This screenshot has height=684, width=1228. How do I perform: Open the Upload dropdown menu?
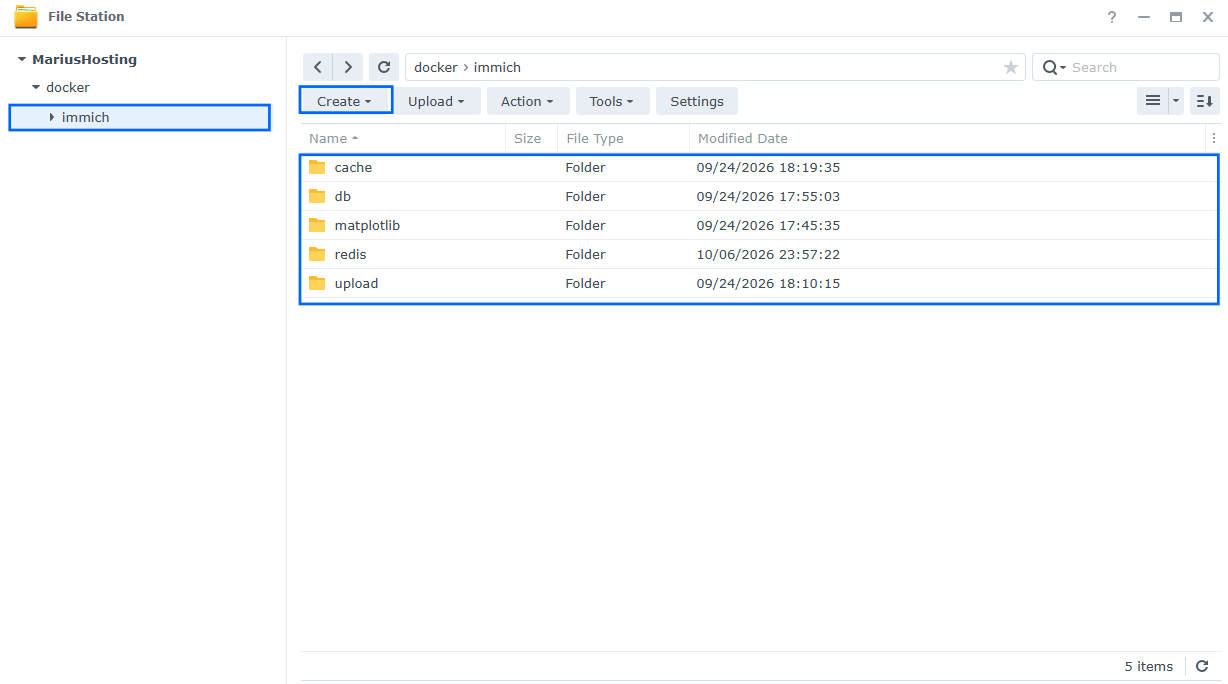point(436,101)
